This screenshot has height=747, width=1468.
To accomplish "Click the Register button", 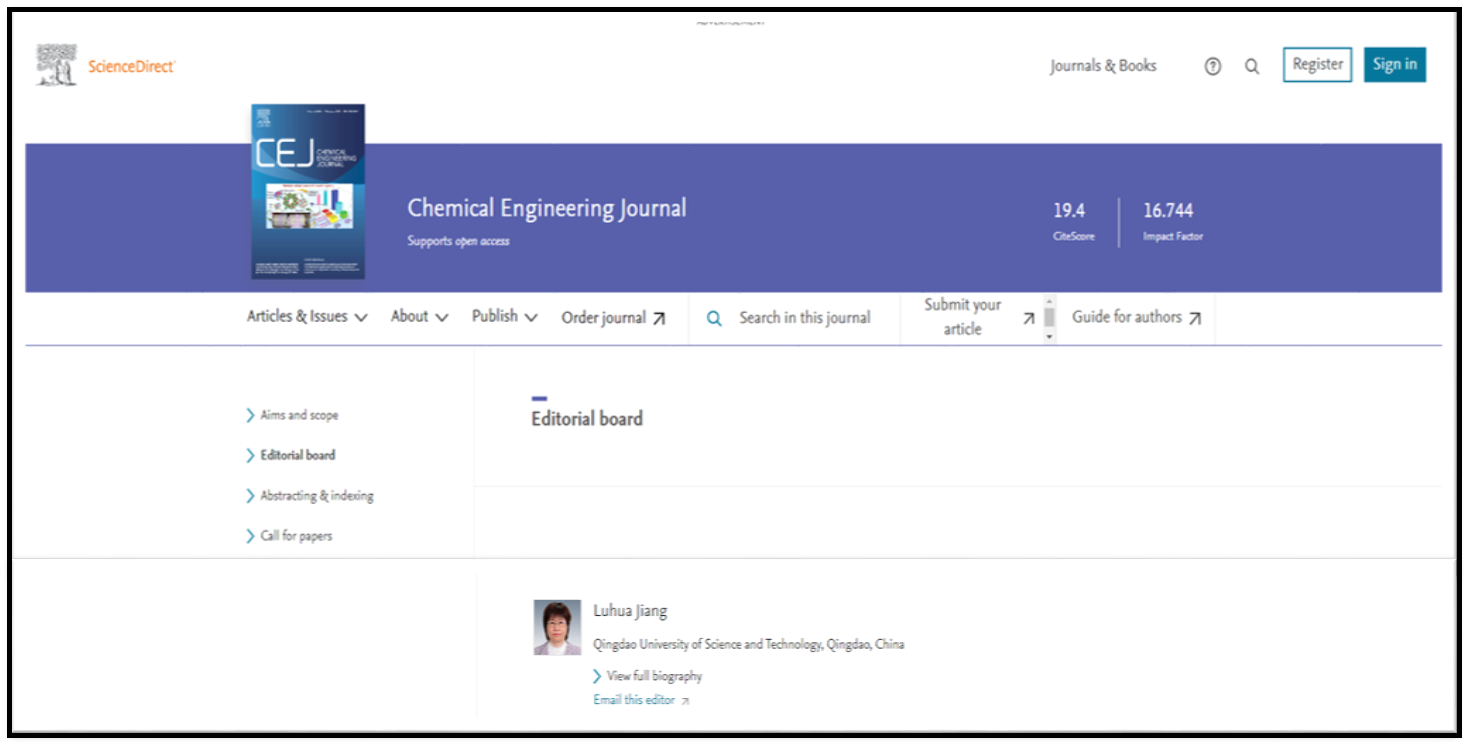I will [1317, 65].
